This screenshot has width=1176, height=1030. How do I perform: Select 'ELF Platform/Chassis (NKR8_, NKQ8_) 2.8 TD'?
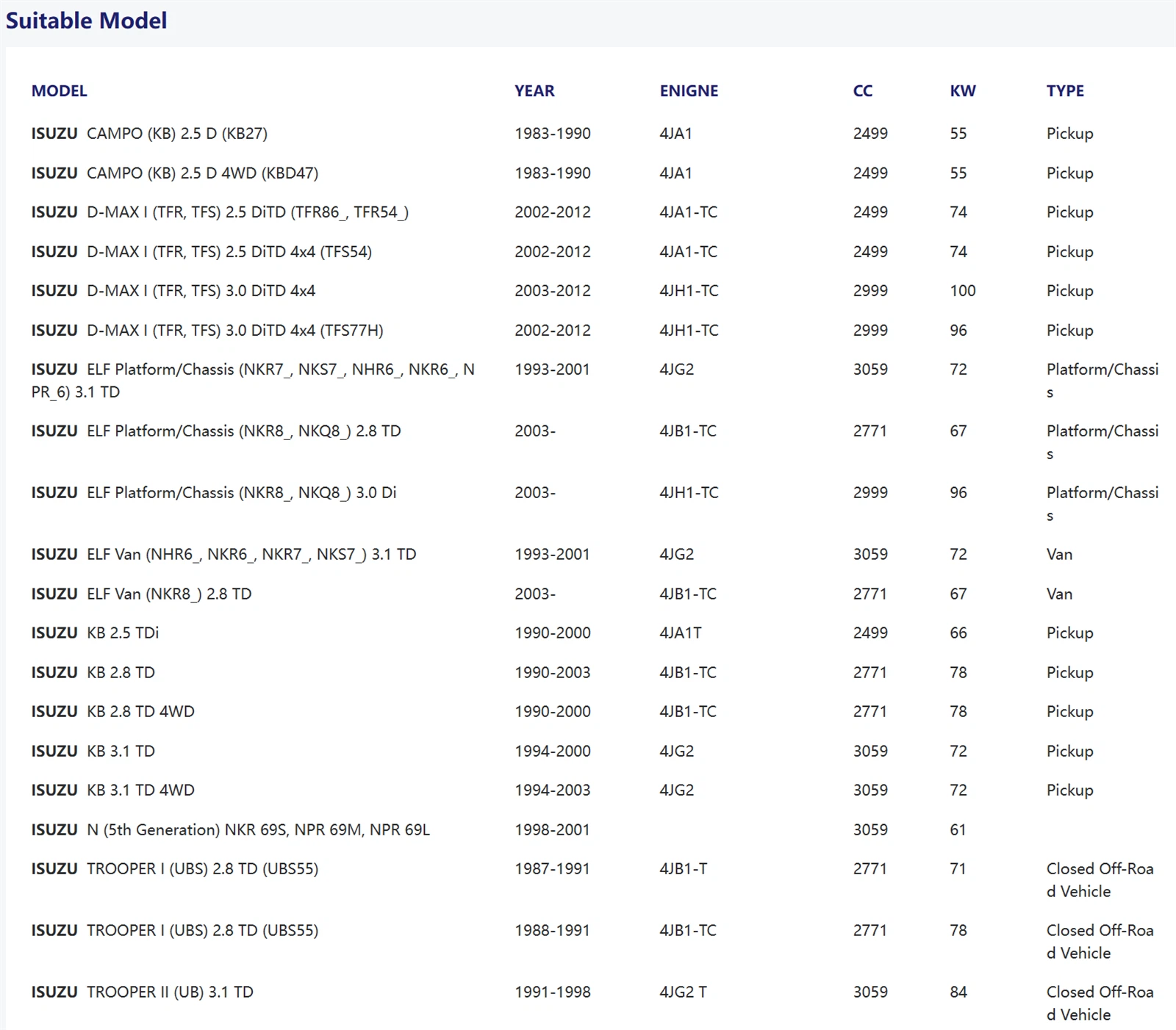[x=216, y=431]
